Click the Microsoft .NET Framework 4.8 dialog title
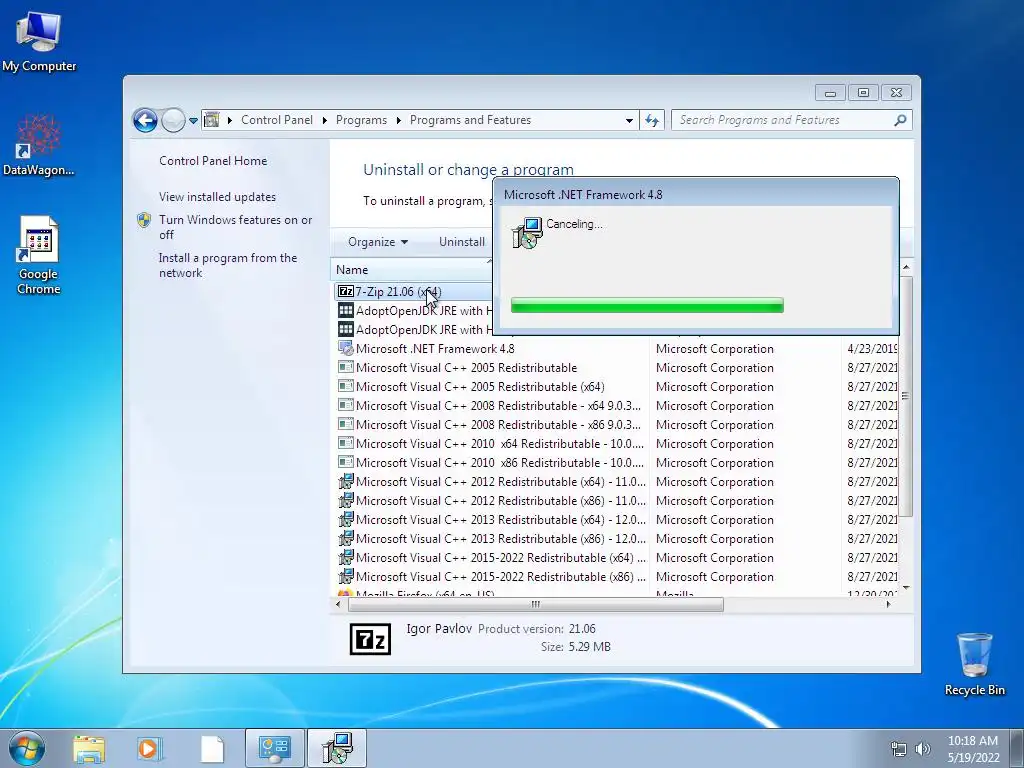 583,195
